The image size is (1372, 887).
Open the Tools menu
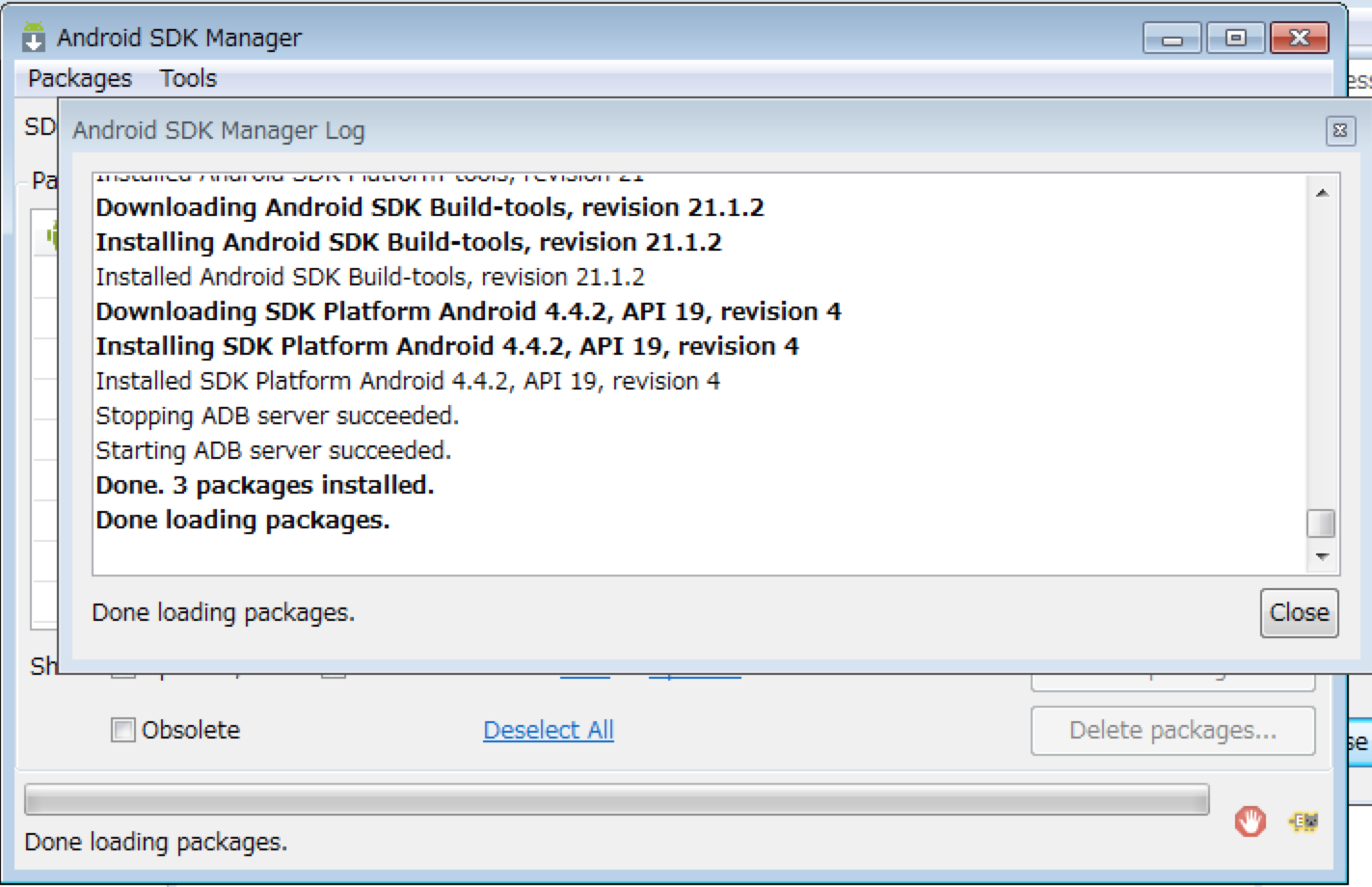[x=188, y=78]
